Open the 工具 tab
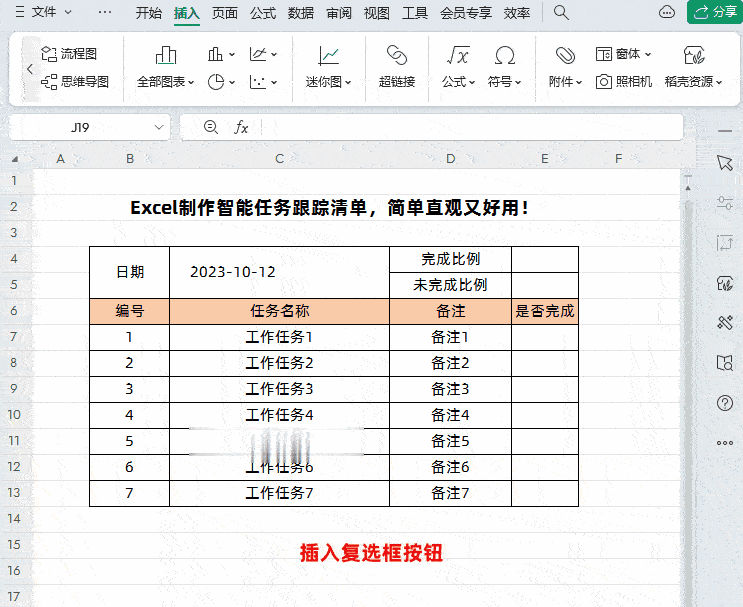This screenshot has height=607, width=743. pyautogui.click(x=415, y=13)
